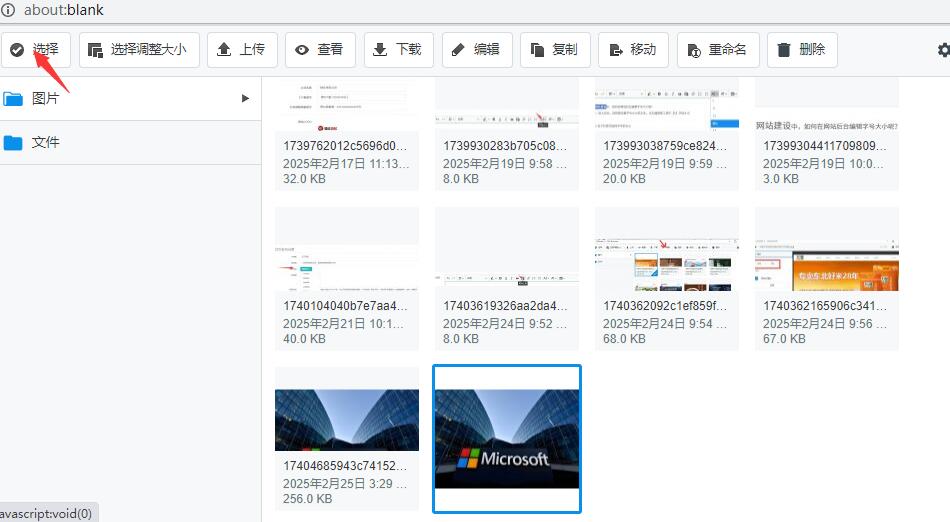950x522 pixels.
Task: Open the 图片 folder in sidebar
Action: (45, 98)
